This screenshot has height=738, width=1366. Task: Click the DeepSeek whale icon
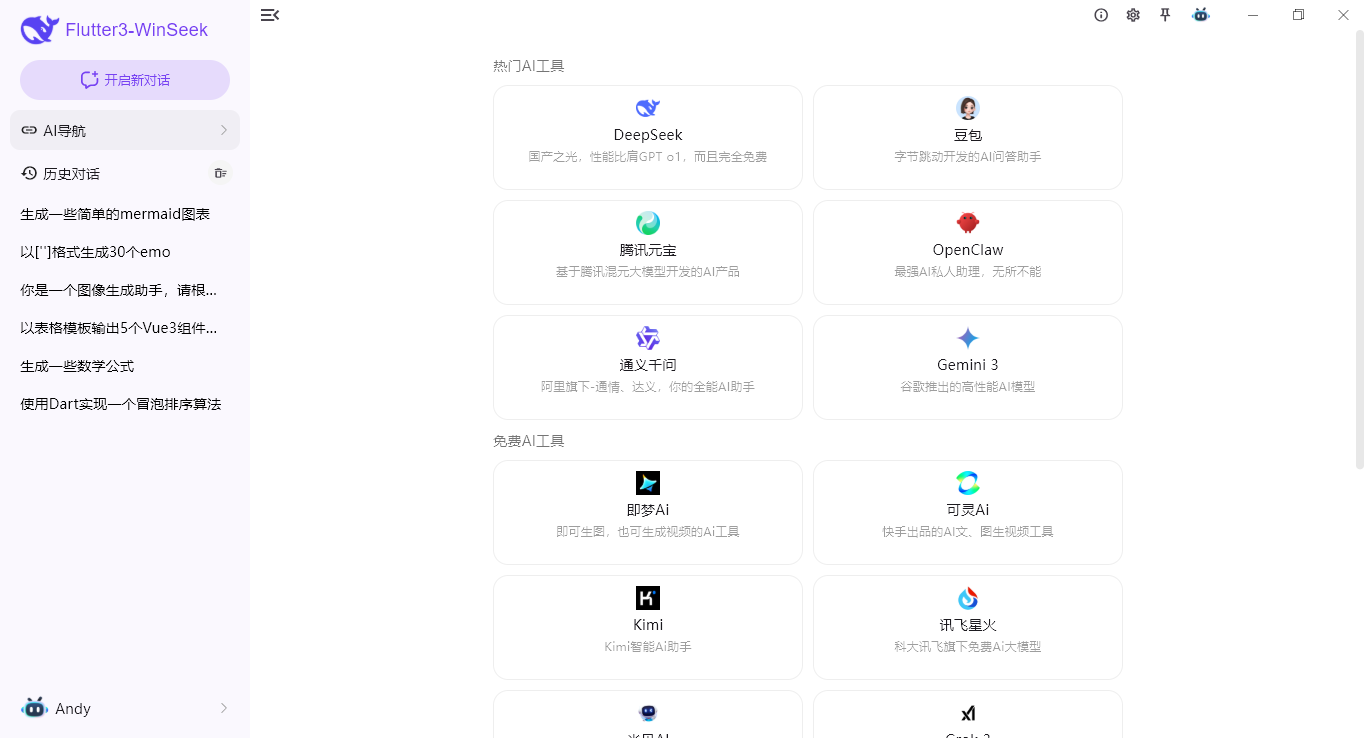click(647, 108)
